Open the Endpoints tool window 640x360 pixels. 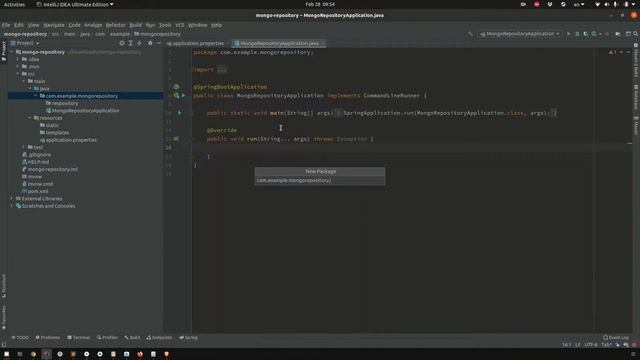160,338
